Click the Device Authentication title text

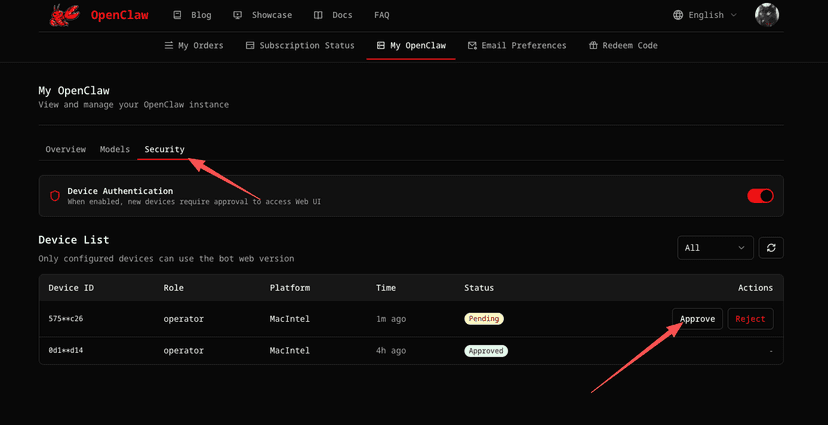pos(120,191)
